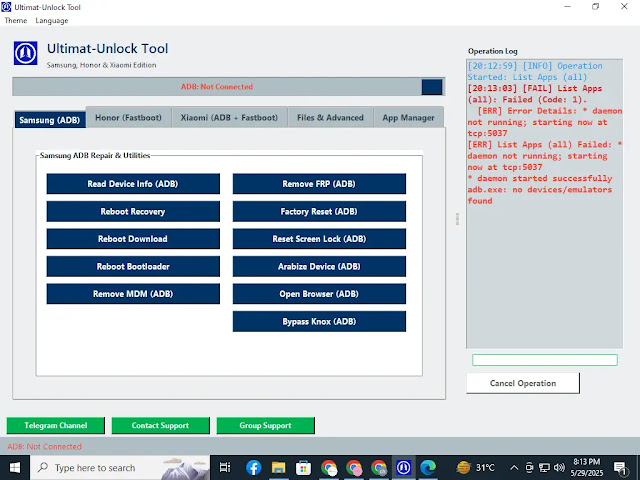The width and height of the screenshot is (640, 480).
Task: Click the 'ADB: Not Connected' top status bar
Action: (217, 87)
